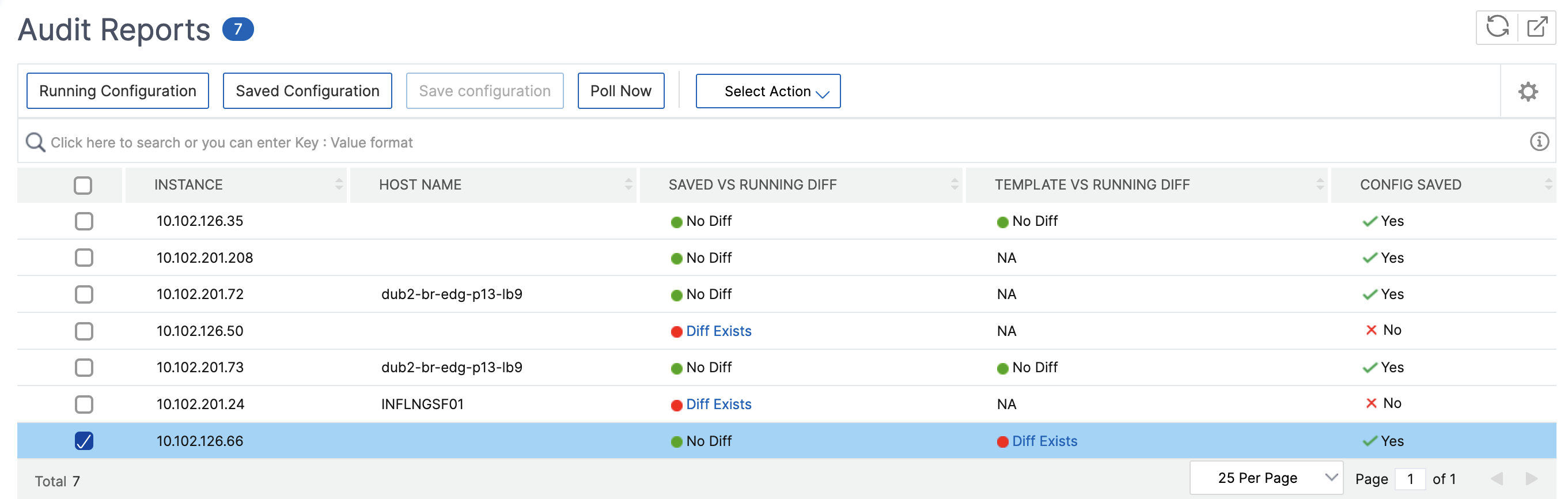Click the Running Configuration button
The image size is (1568, 499).
(118, 91)
